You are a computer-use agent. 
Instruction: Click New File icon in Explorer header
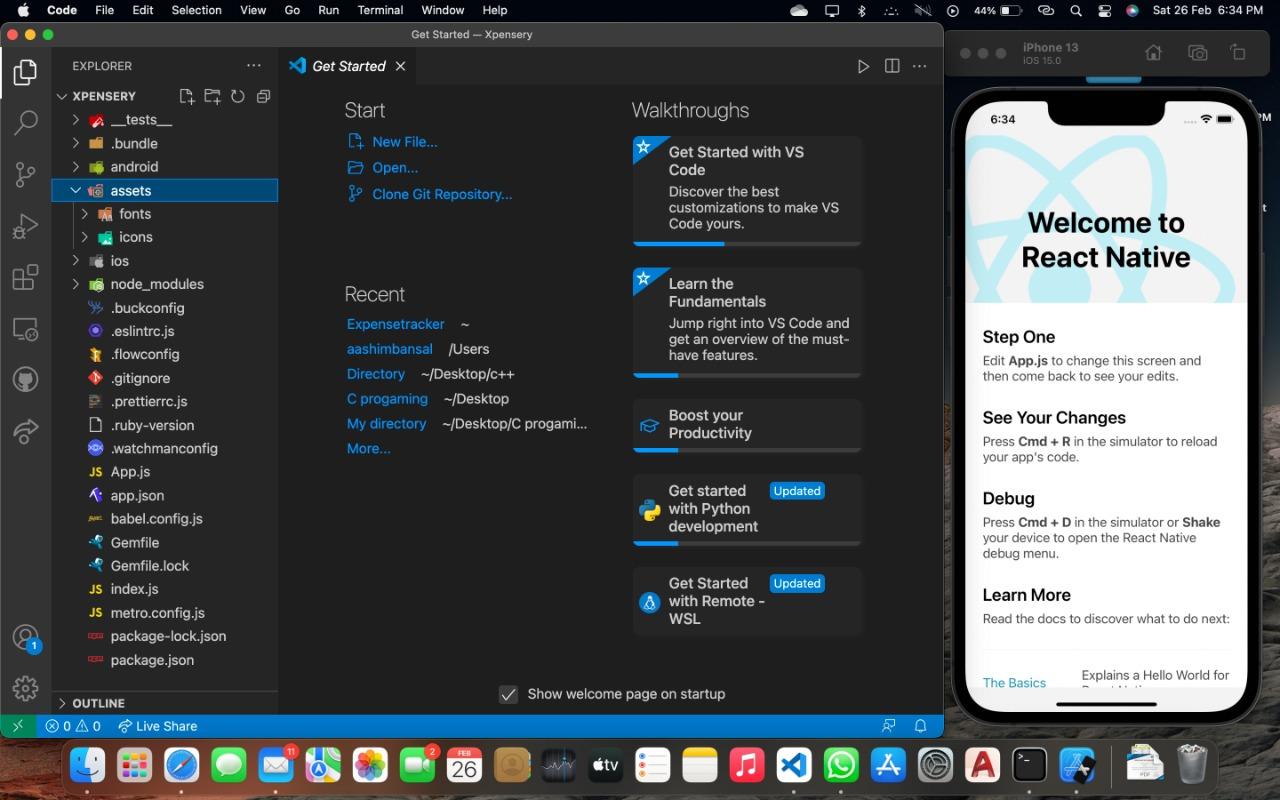pos(186,96)
